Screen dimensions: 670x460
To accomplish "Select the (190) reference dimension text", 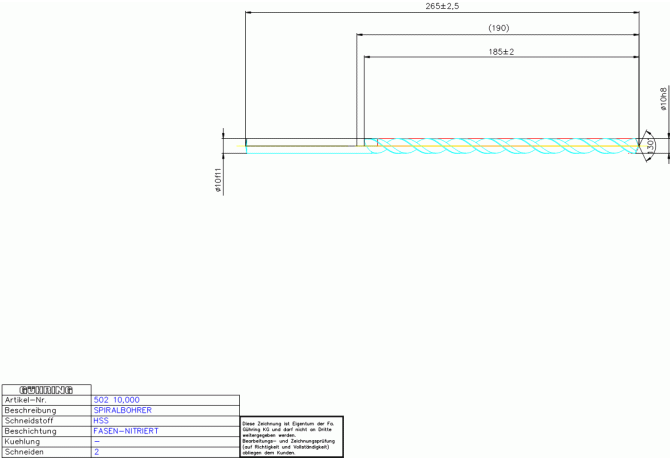I will click(x=498, y=28).
